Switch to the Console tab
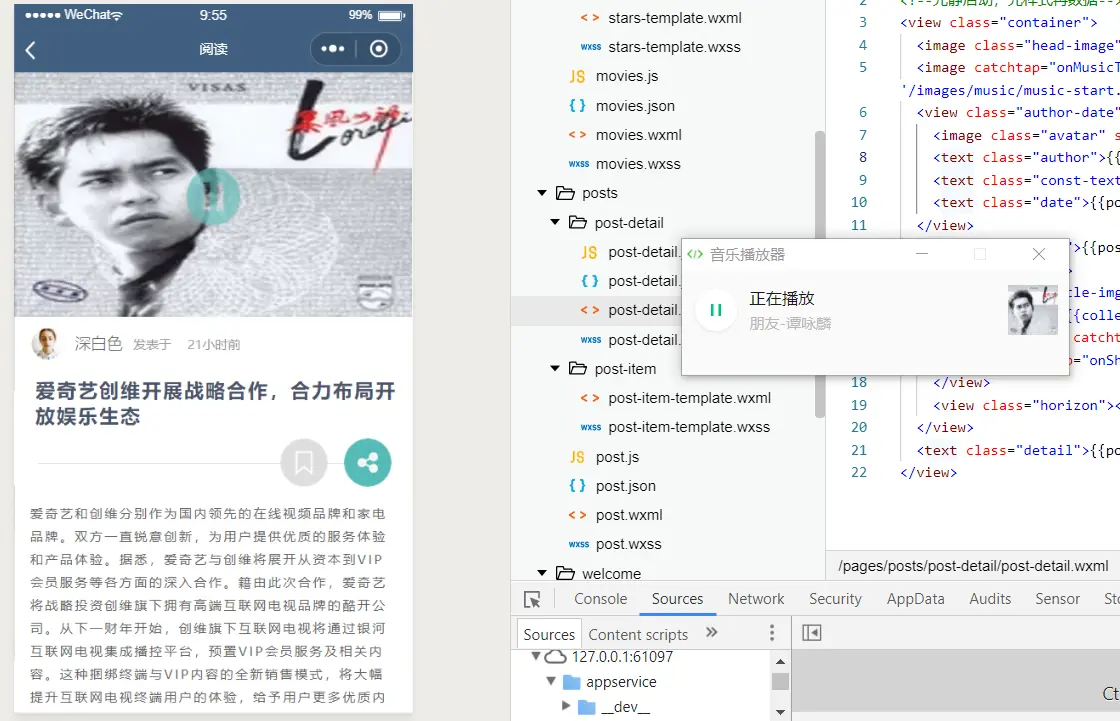 coord(601,599)
